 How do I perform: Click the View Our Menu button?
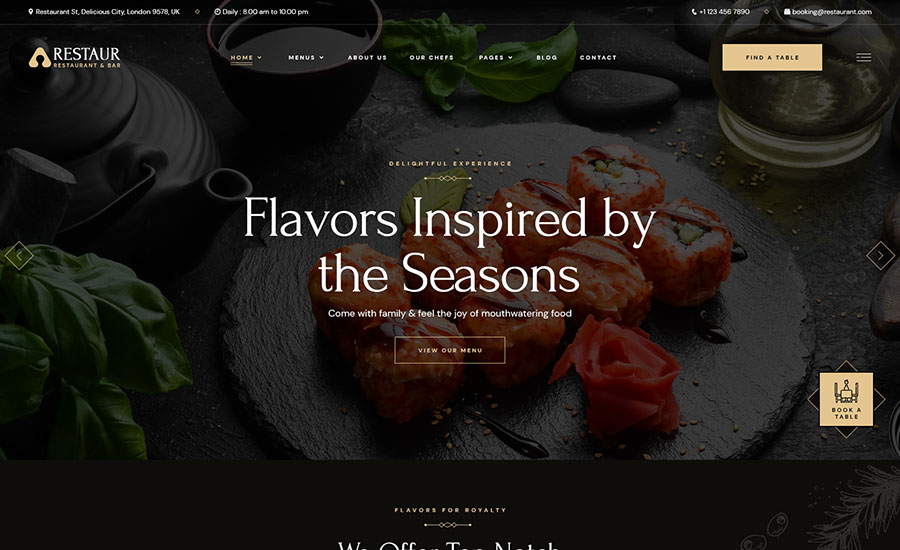[x=449, y=350]
